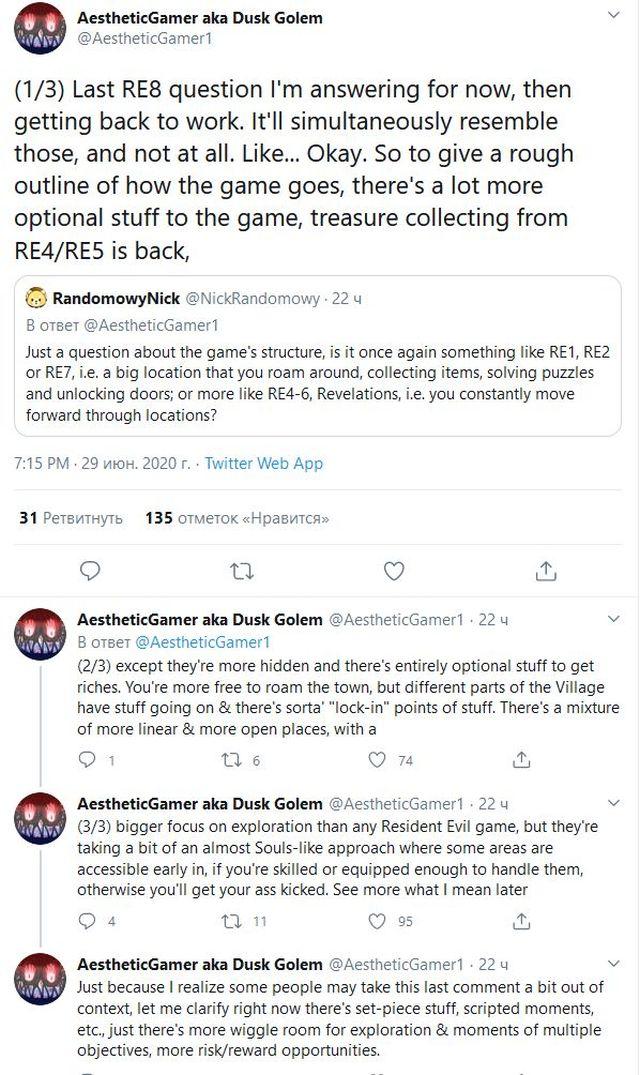
Task: Reply to the main (1/3) tweet
Action: coord(90,571)
